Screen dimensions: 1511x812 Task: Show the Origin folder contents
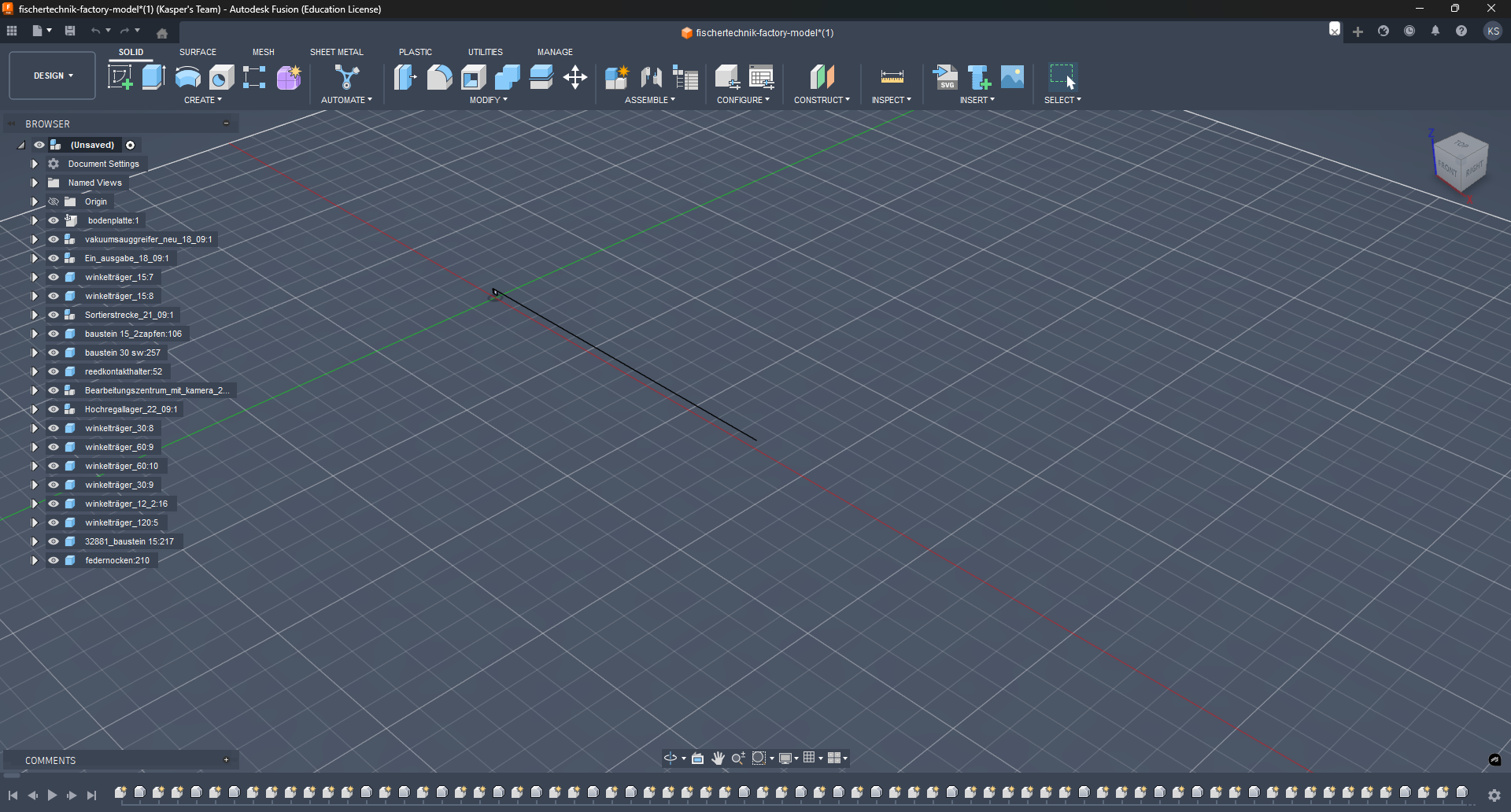point(35,201)
